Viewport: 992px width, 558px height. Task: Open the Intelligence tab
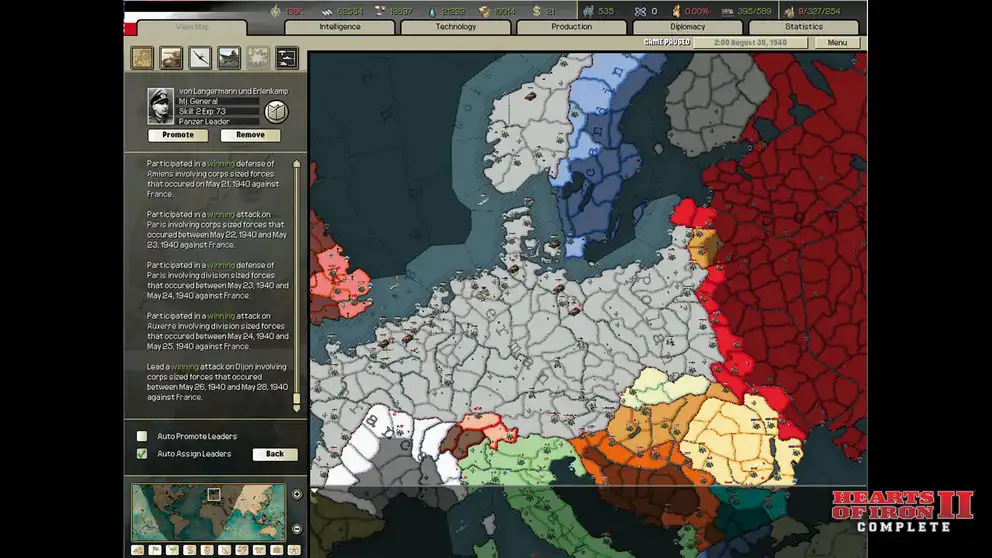pos(340,27)
